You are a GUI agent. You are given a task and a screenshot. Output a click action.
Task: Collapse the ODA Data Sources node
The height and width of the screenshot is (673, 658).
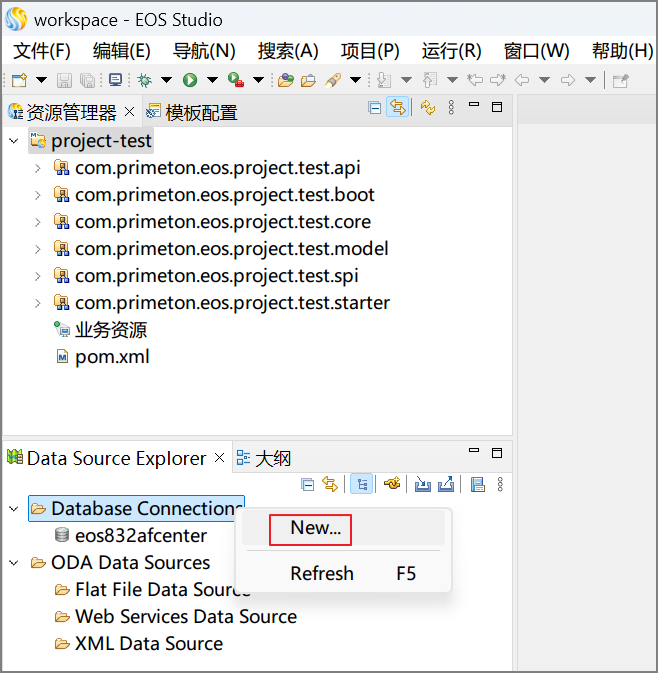point(13,563)
